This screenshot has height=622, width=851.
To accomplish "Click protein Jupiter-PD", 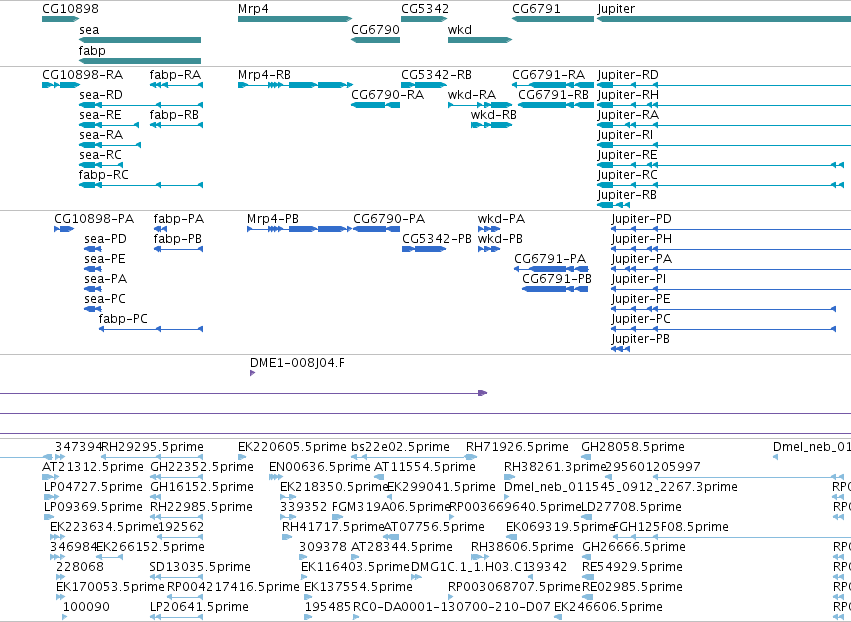I will (731, 229).
